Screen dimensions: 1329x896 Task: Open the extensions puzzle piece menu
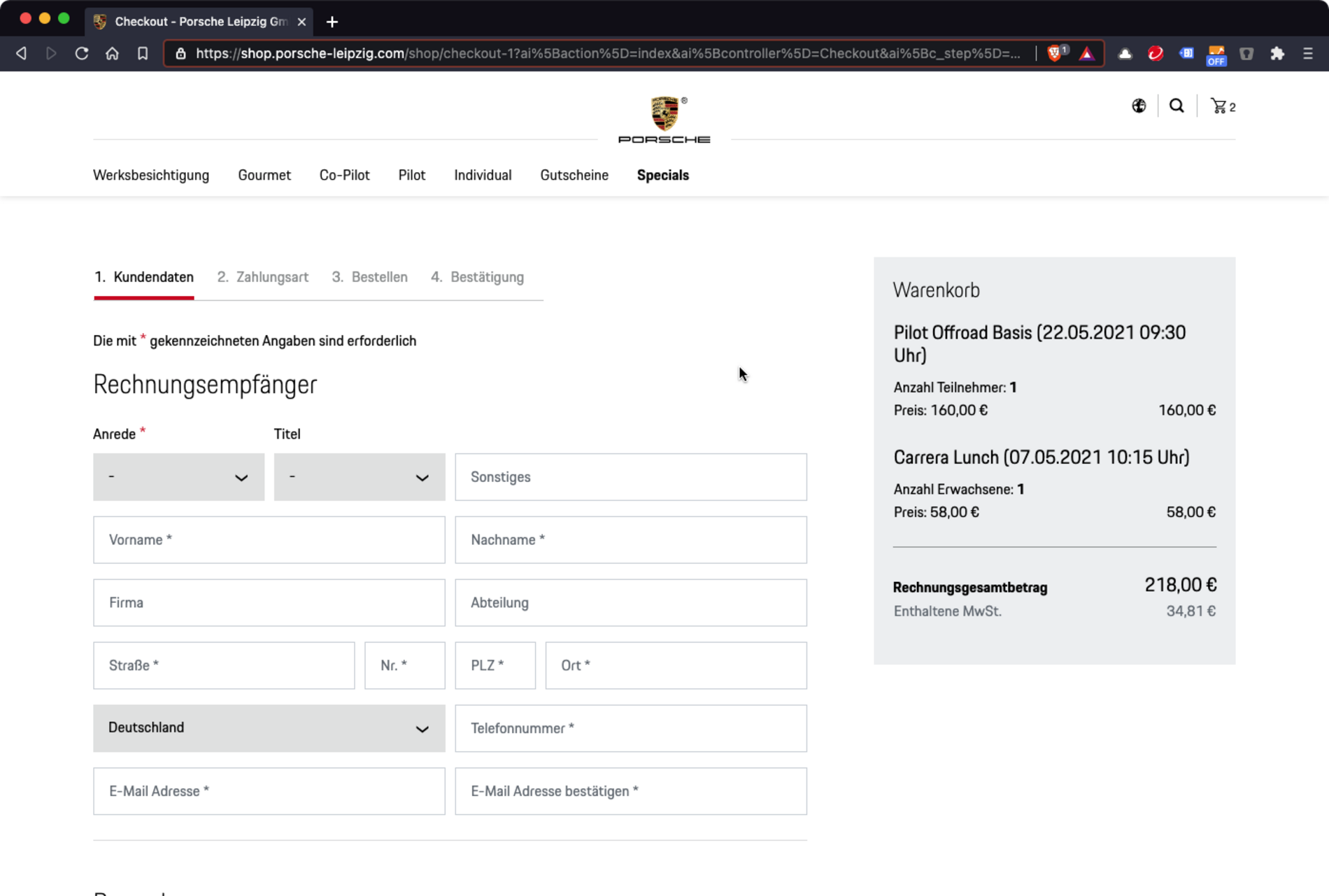pos(1277,53)
